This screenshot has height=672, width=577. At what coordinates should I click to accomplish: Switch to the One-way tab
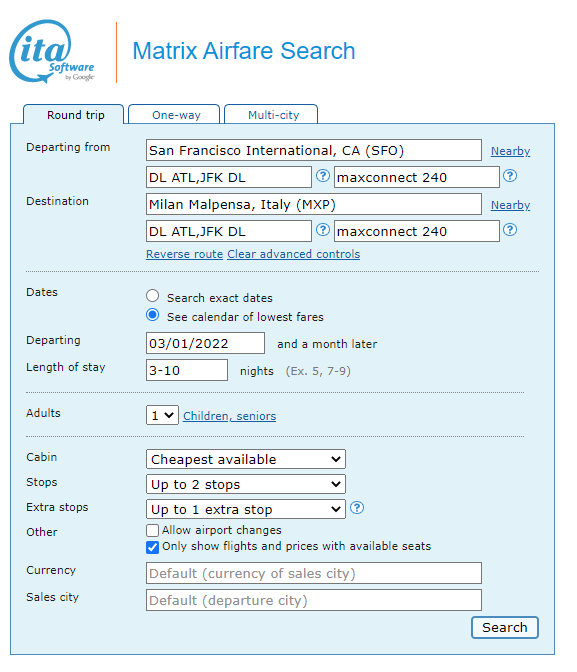pyautogui.click(x=174, y=114)
